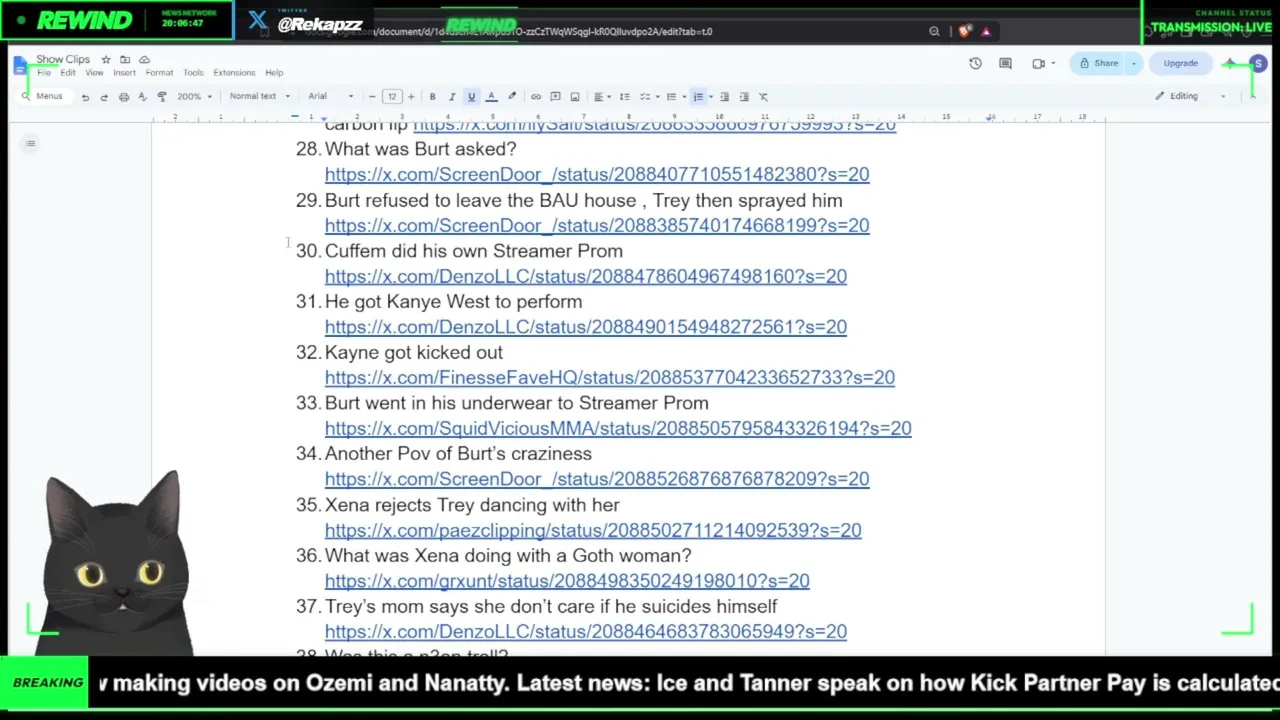This screenshot has width=1280, height=720.
Task: Add a comment from the toolbar
Action: click(x=555, y=97)
